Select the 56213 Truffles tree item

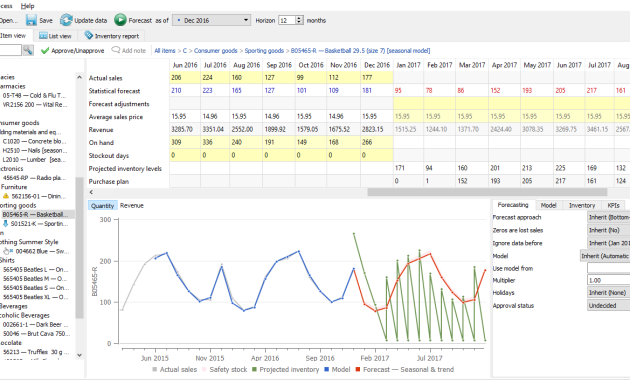(36, 352)
